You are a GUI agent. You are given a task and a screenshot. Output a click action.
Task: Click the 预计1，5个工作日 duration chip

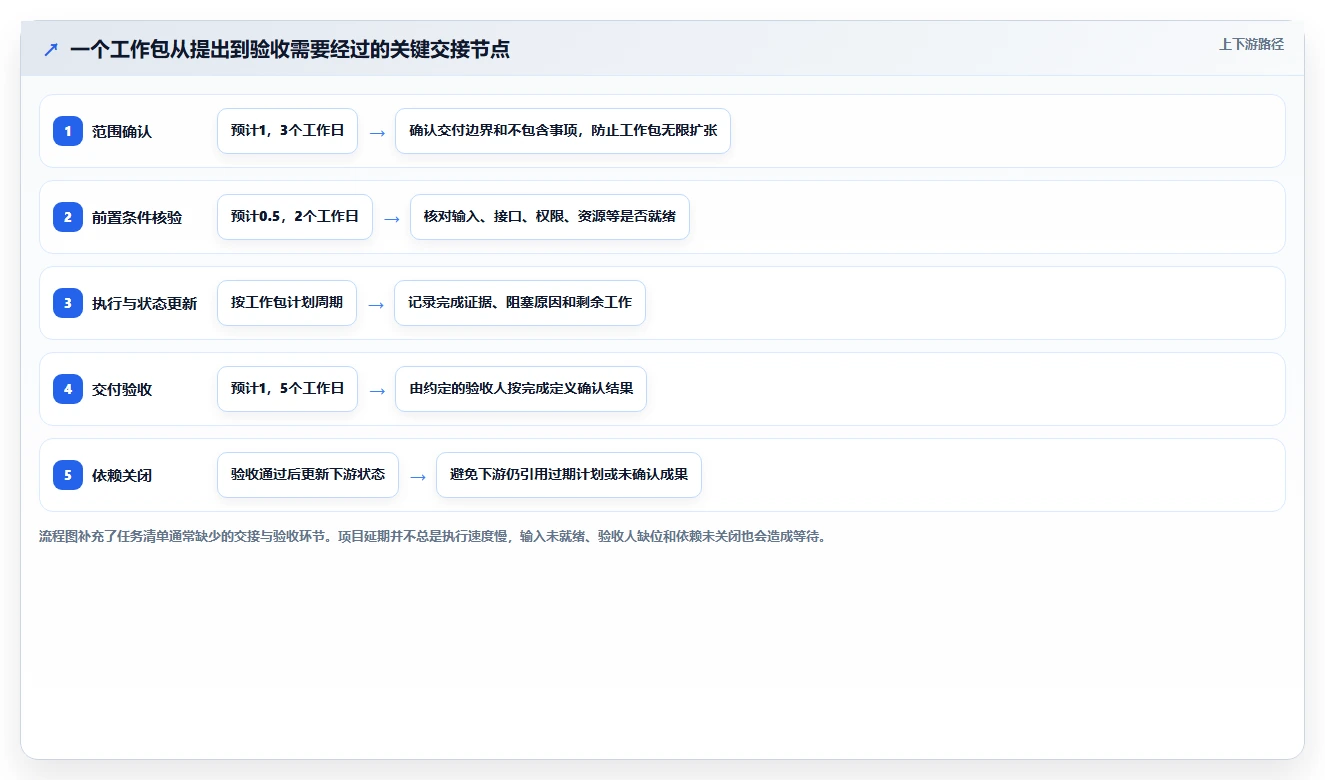287,389
